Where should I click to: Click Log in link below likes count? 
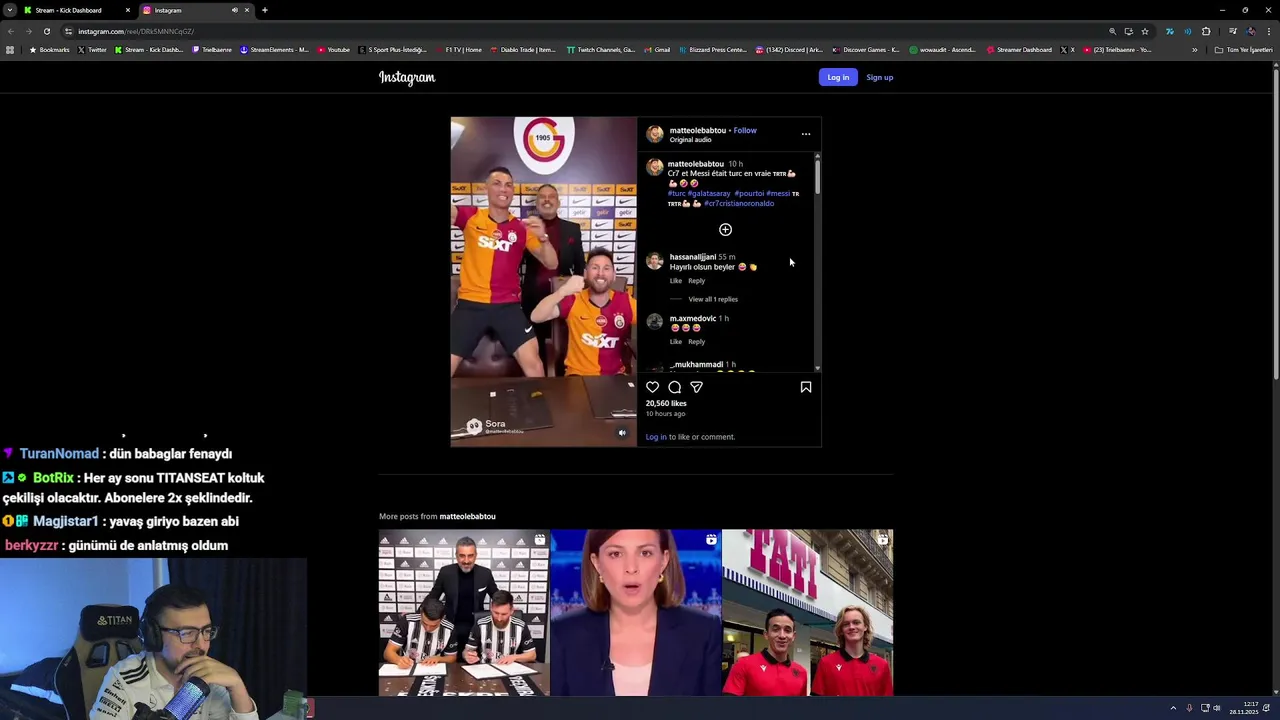click(x=656, y=437)
